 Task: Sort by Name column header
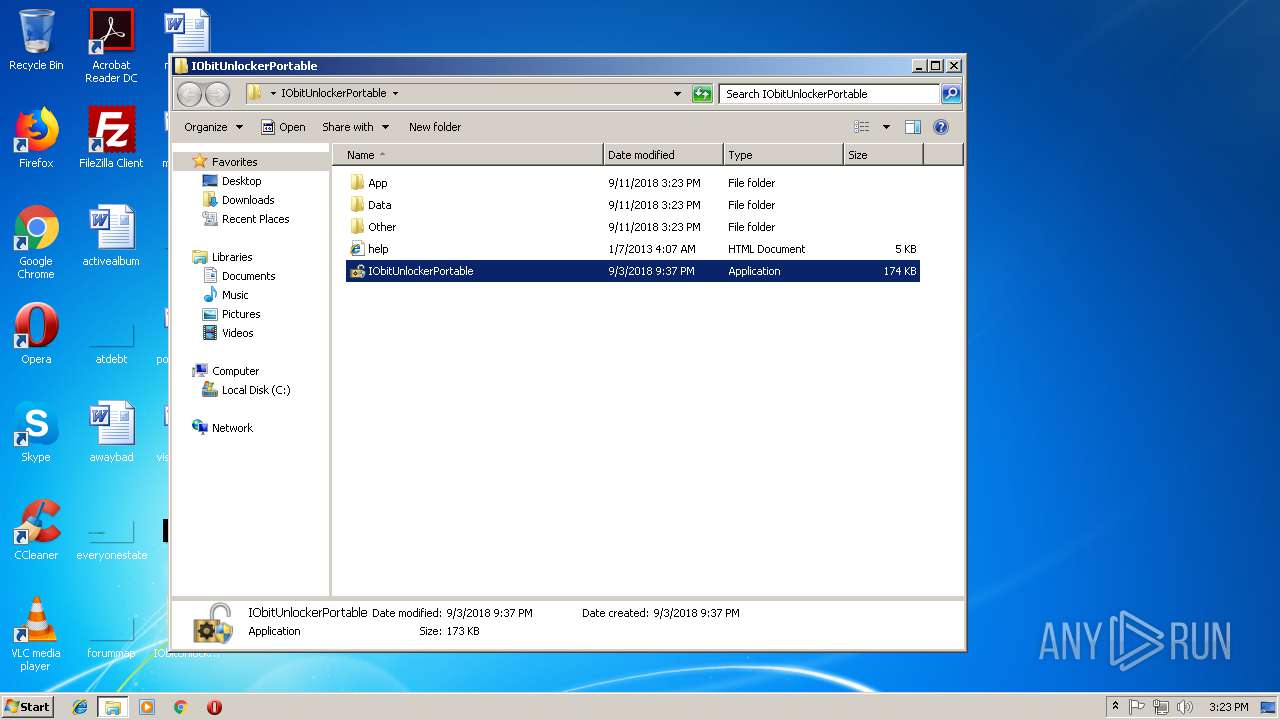tap(468, 155)
